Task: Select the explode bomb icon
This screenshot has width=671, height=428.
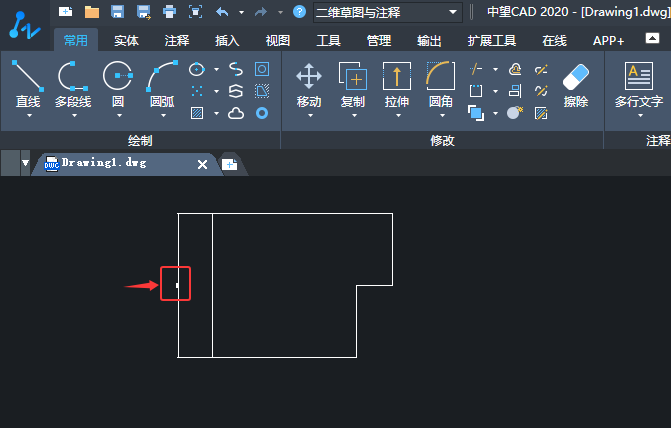Action: [515, 113]
